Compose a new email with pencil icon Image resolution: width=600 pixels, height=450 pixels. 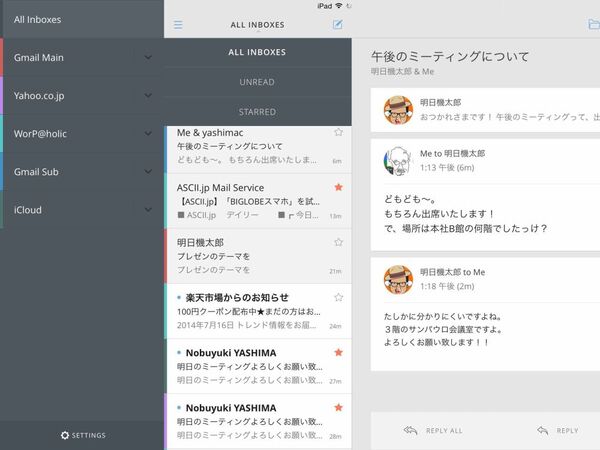(337, 24)
